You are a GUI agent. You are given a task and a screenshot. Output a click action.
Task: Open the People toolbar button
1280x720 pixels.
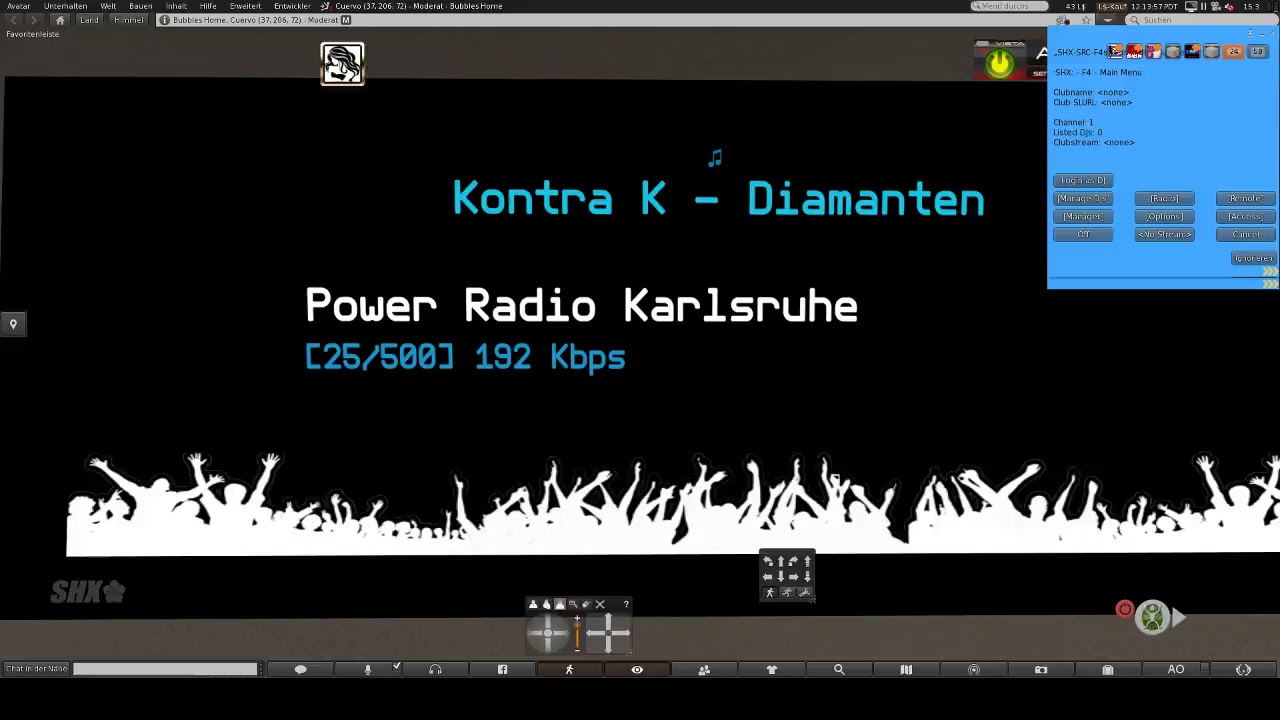click(x=704, y=670)
